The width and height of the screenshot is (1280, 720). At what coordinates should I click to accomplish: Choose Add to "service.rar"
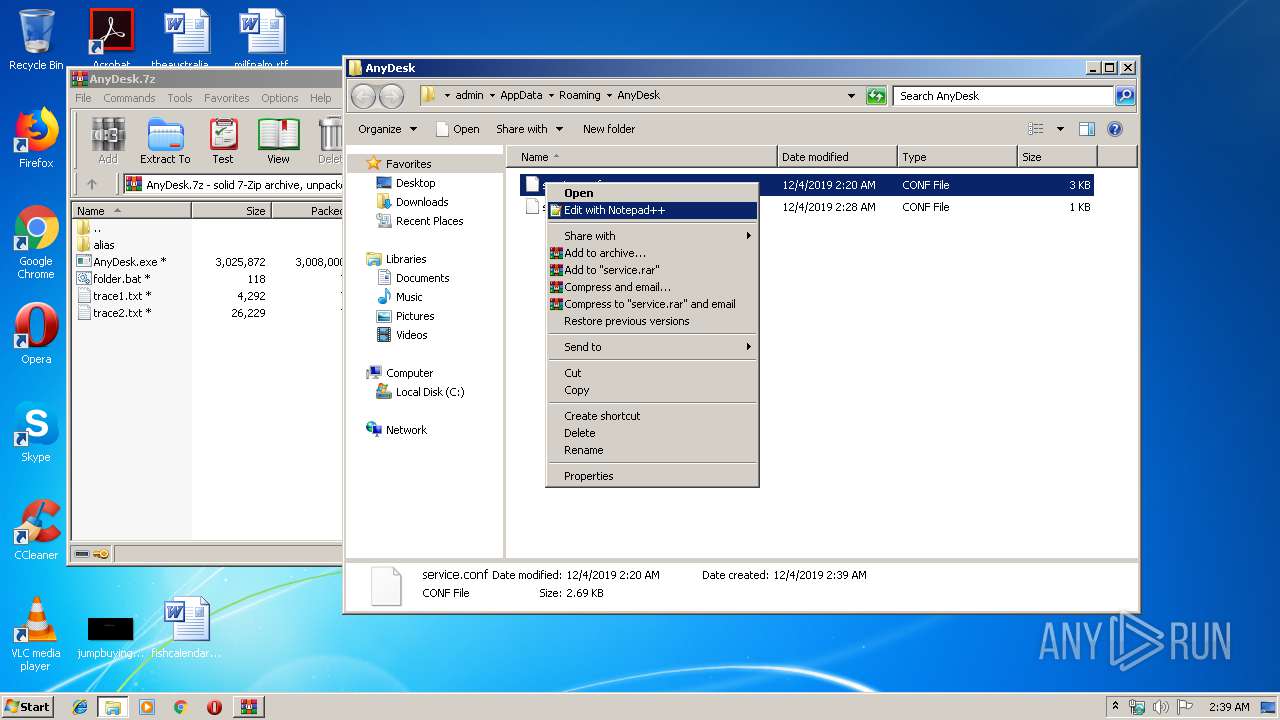[652, 270]
